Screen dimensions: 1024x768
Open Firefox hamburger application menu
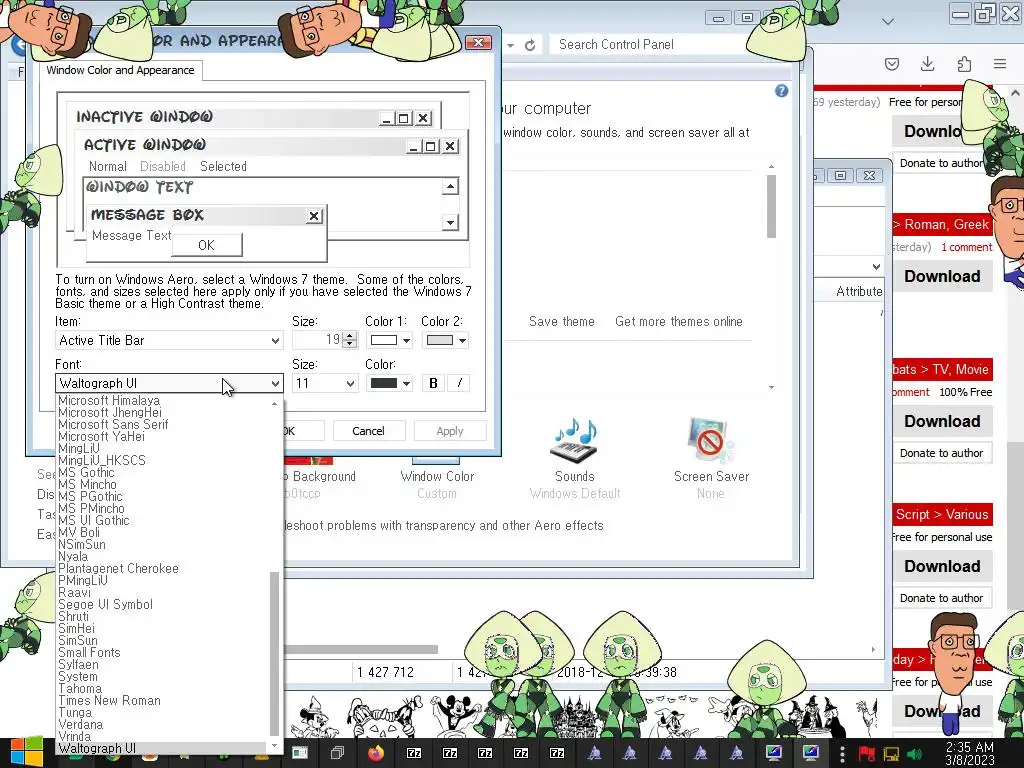[x=1000, y=63]
